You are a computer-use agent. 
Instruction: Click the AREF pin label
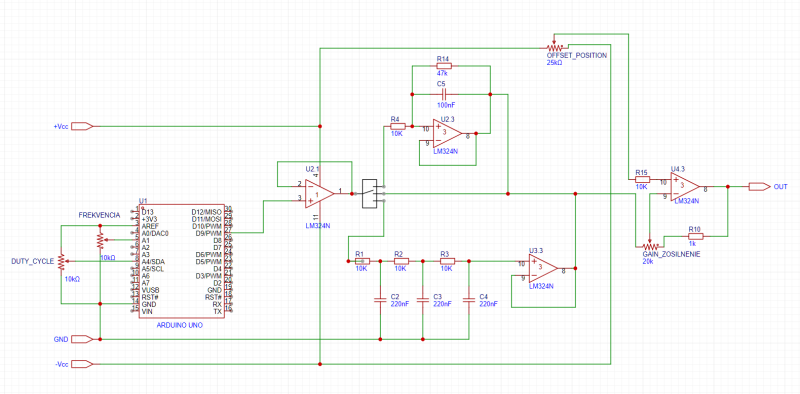tap(150, 226)
